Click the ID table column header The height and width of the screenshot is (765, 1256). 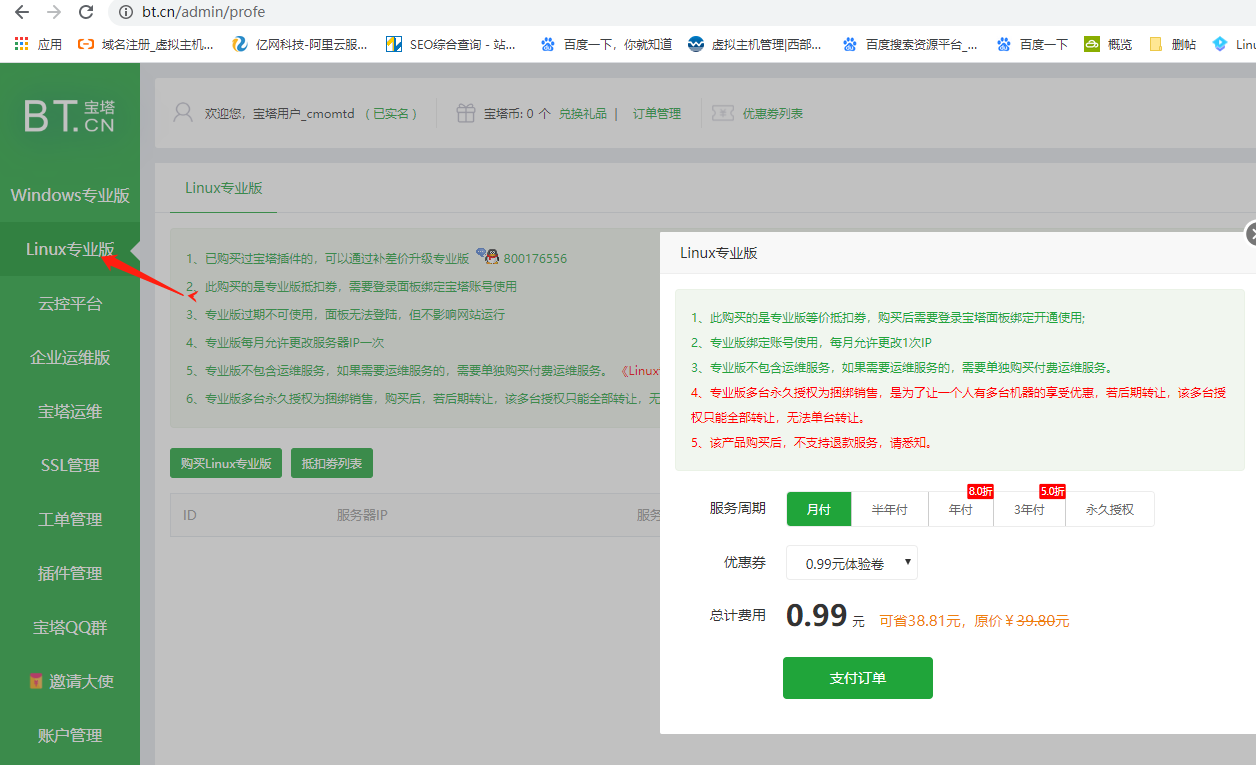tap(190, 516)
